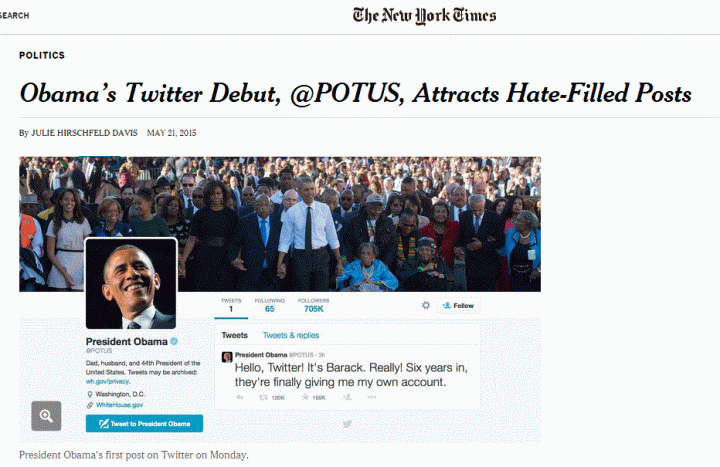
Task: Click the follow-person icon under the tweet
Action: (348, 397)
